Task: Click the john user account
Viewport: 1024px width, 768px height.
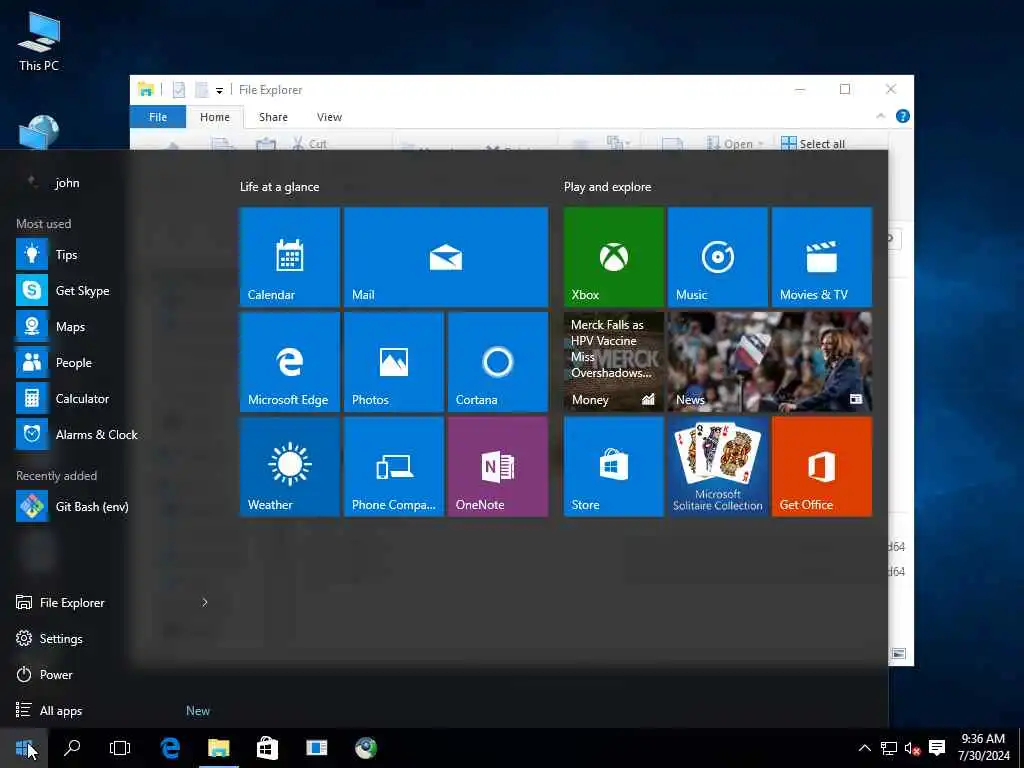Action: point(52,183)
